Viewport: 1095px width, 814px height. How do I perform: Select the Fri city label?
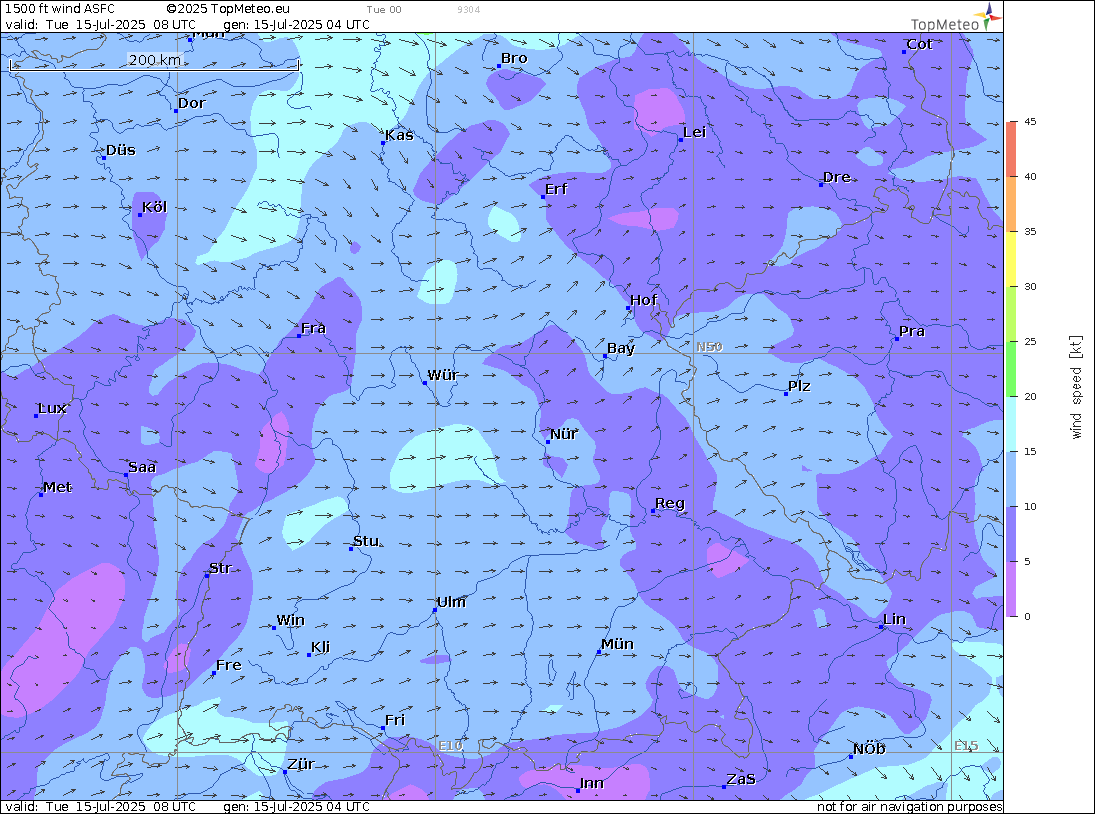click(395, 720)
